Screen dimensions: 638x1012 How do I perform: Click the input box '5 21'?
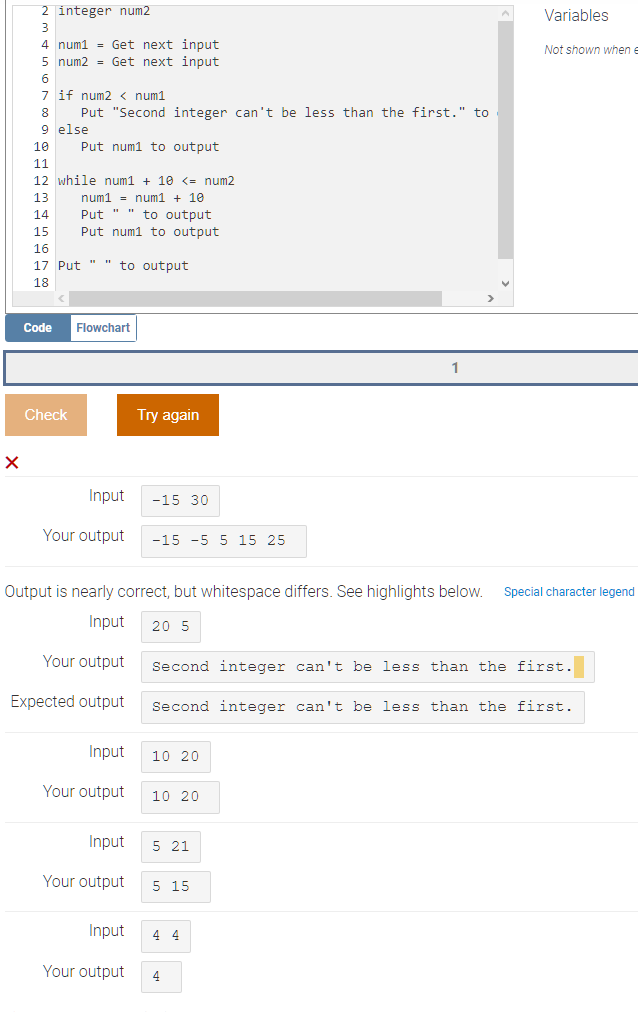[x=171, y=847]
